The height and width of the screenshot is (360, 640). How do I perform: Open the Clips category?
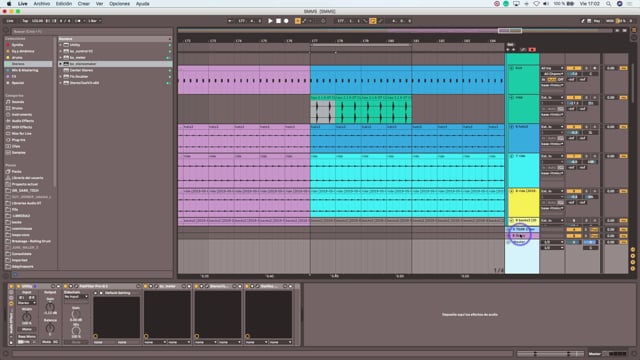[x=16, y=146]
